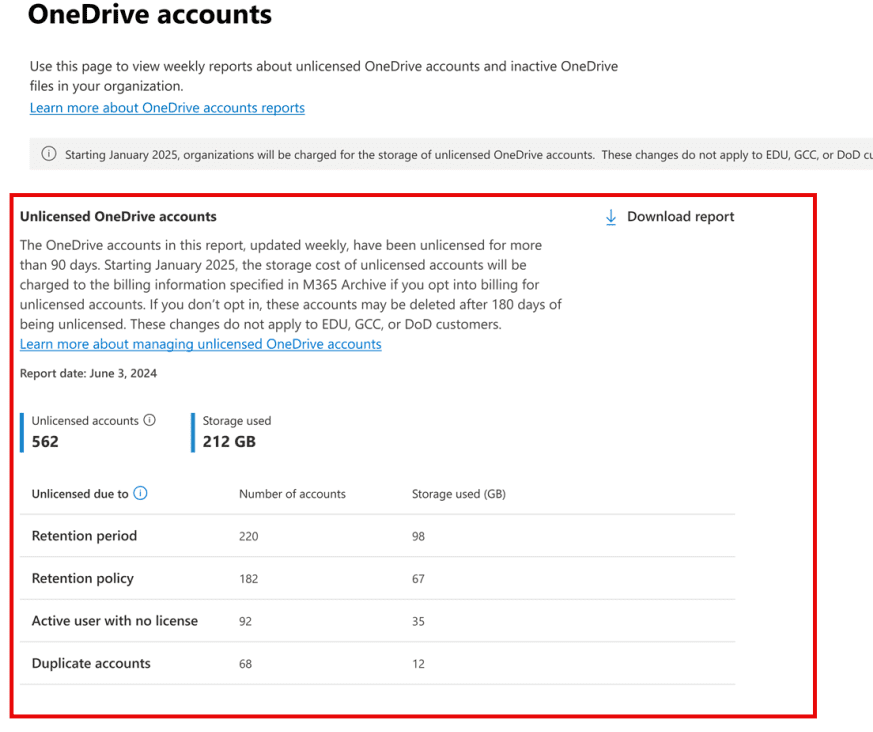Click the 35 GB value for Active user
The image size is (873, 732).
pos(418,621)
